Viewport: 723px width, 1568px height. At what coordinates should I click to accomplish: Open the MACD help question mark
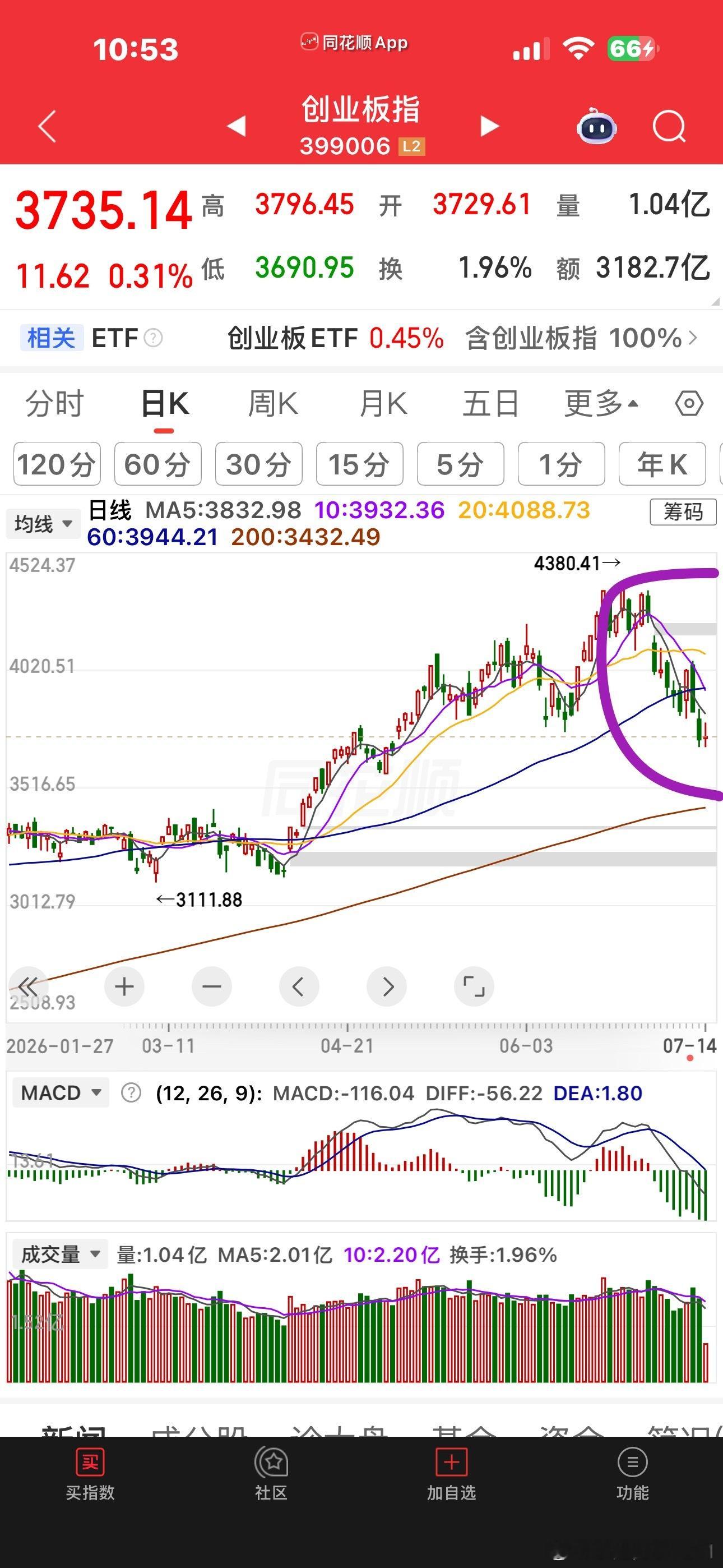[x=131, y=1092]
